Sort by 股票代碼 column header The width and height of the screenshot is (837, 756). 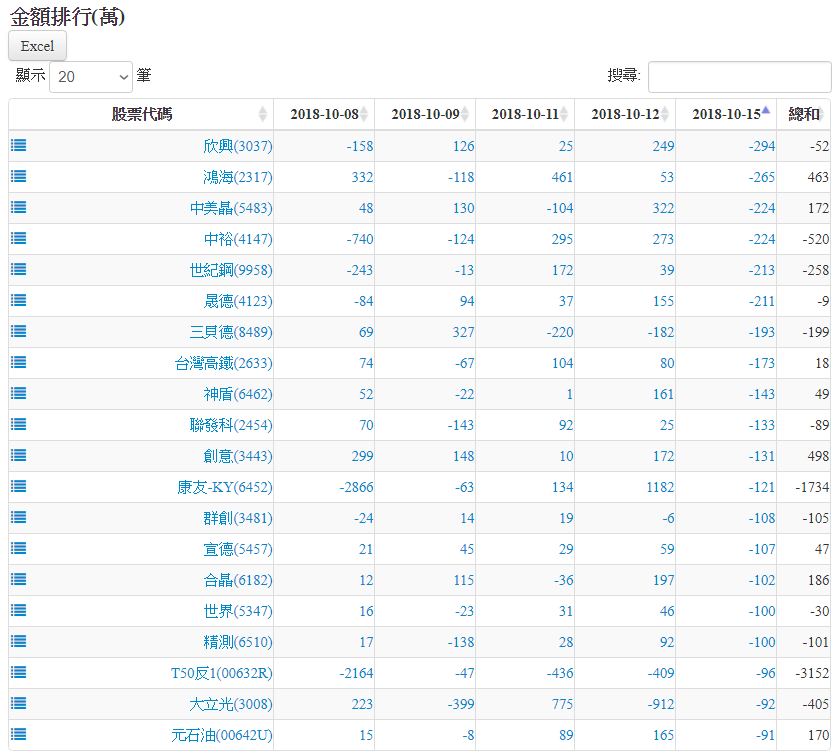141,114
